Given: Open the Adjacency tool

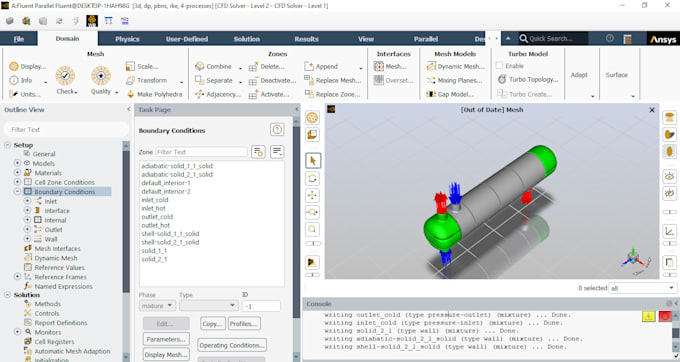Looking at the screenshot, I should (x=217, y=94).
